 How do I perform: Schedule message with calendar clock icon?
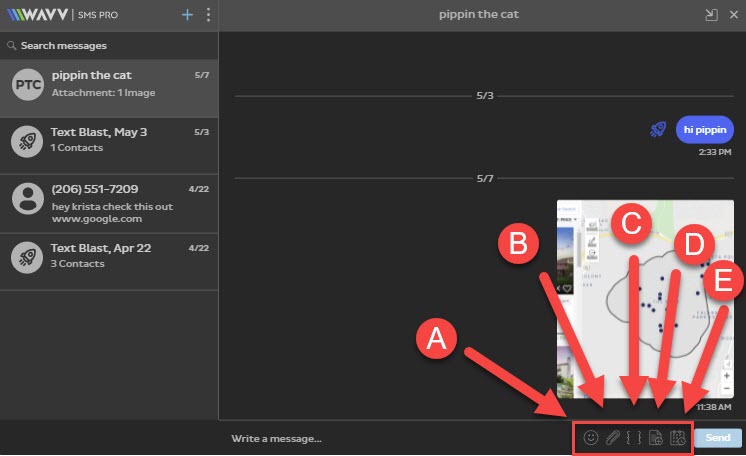[x=677, y=438]
